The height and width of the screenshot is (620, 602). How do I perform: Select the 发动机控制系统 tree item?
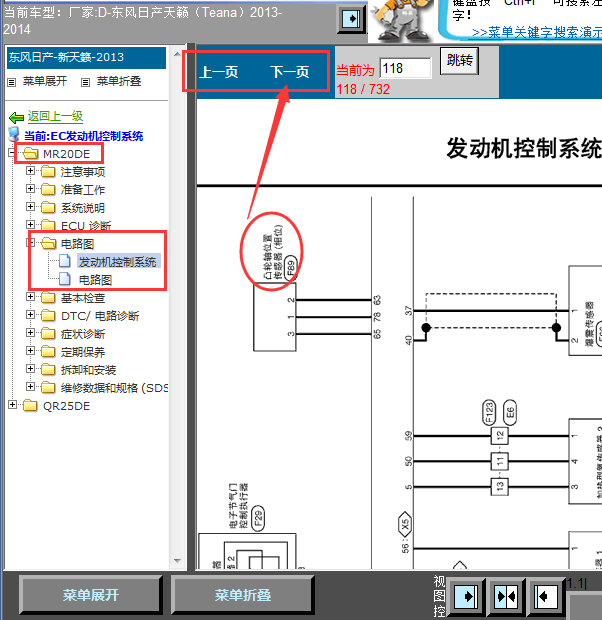117,262
